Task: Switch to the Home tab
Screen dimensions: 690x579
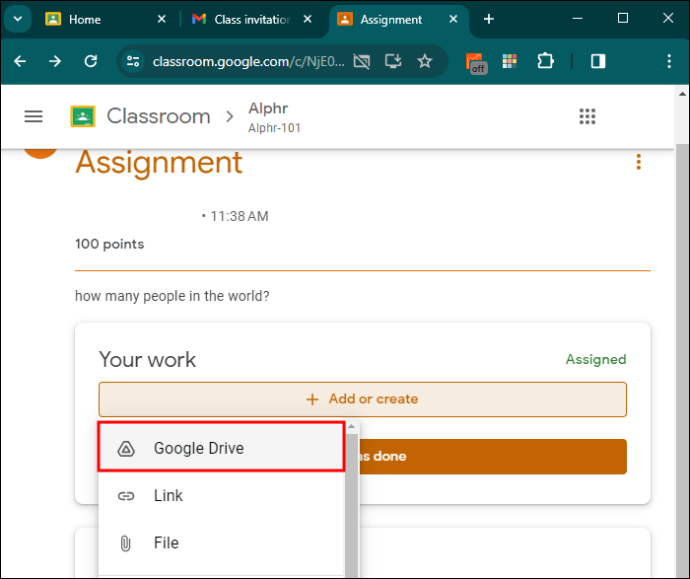Action: point(84,19)
